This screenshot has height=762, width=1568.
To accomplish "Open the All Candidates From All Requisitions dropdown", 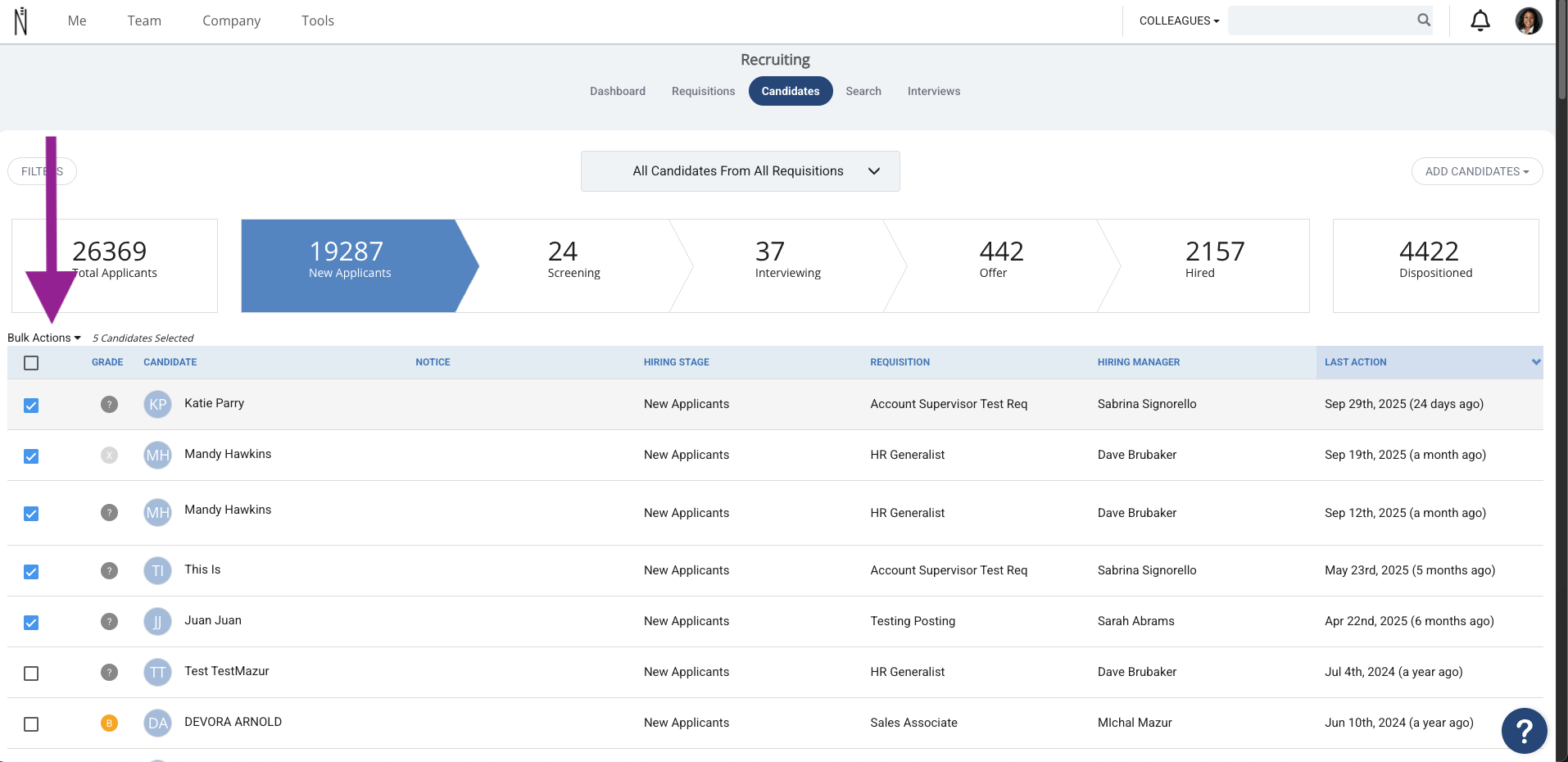I will 740,171.
